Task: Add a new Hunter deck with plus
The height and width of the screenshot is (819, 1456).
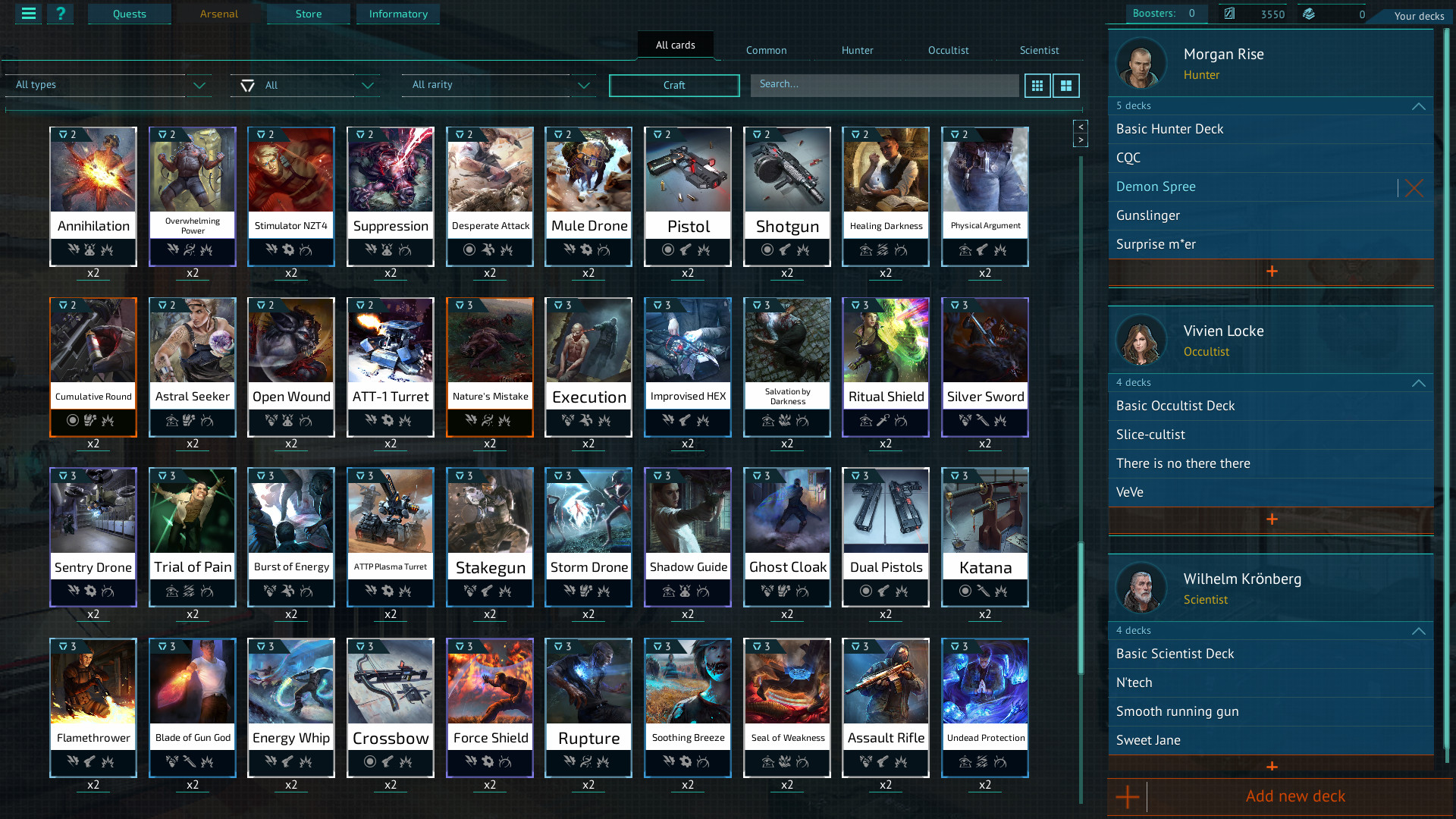Action: (1272, 271)
